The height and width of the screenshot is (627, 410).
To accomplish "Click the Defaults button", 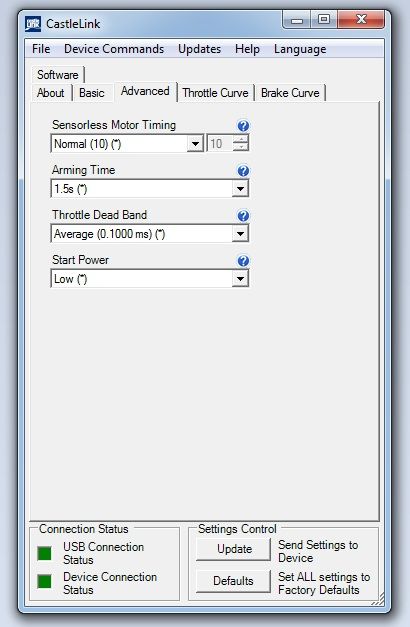I will point(234,581).
